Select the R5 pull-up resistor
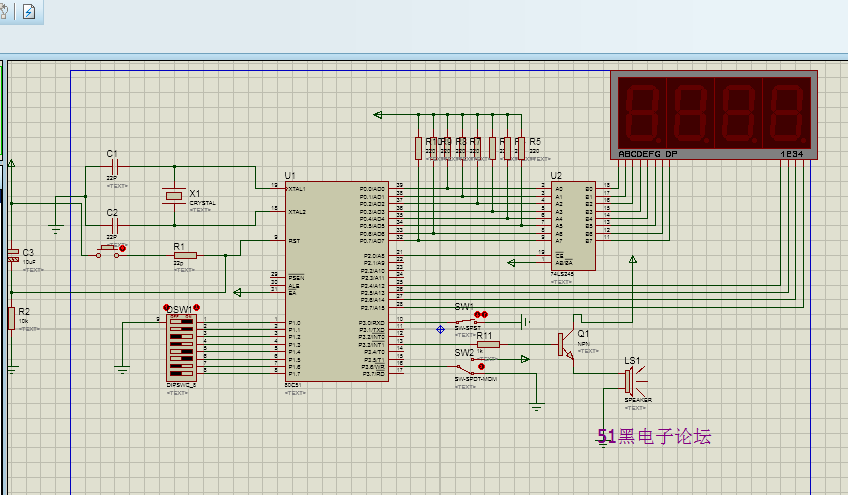848x495 pixels. point(520,148)
